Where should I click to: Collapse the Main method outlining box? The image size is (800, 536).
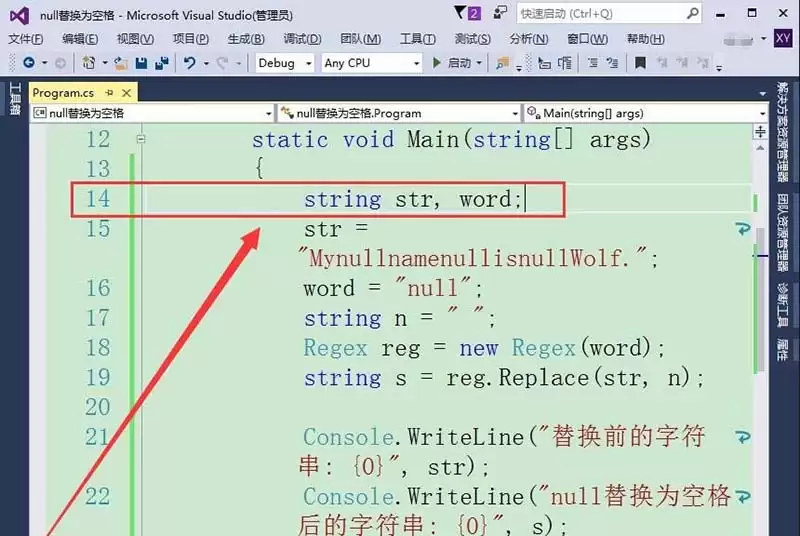pos(141,139)
